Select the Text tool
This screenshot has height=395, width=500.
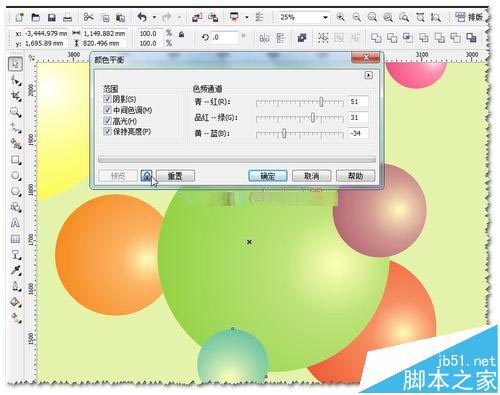pyautogui.click(x=15, y=223)
